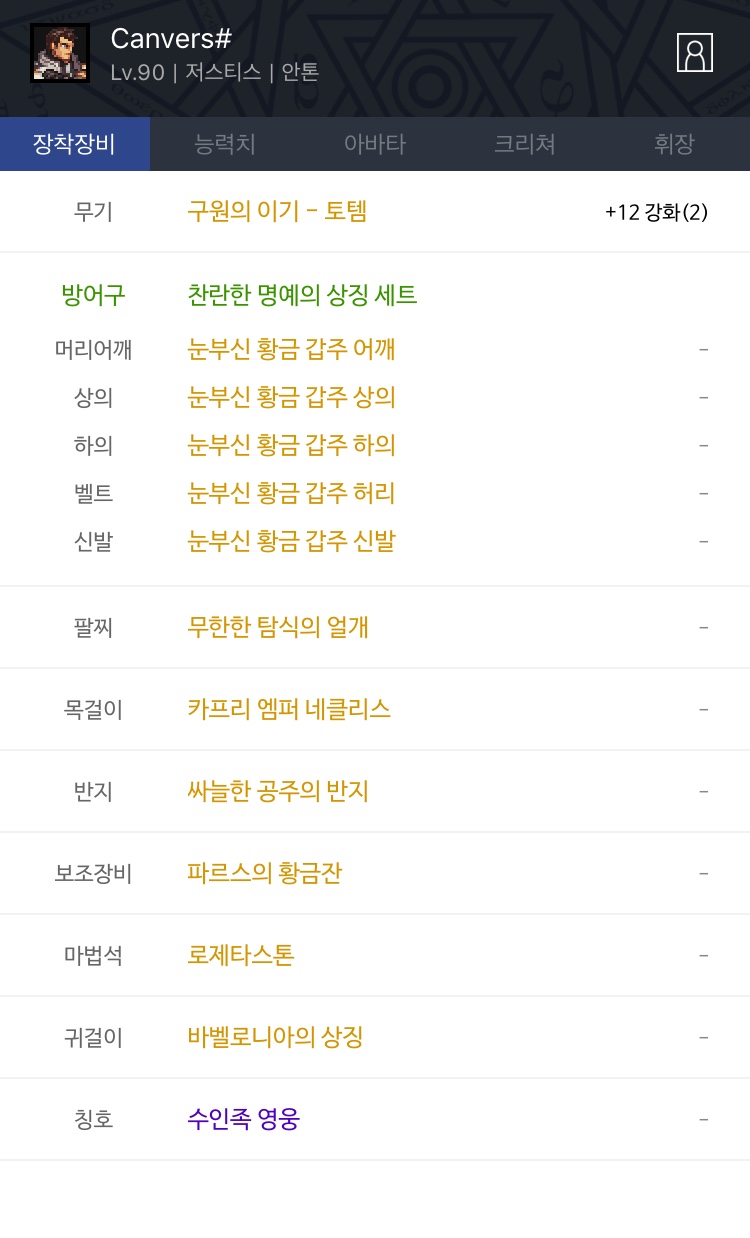Image resolution: width=750 pixels, height=1238 pixels.
Task: View 눈부신 황금 갑주 상의 item
Action: point(291,397)
